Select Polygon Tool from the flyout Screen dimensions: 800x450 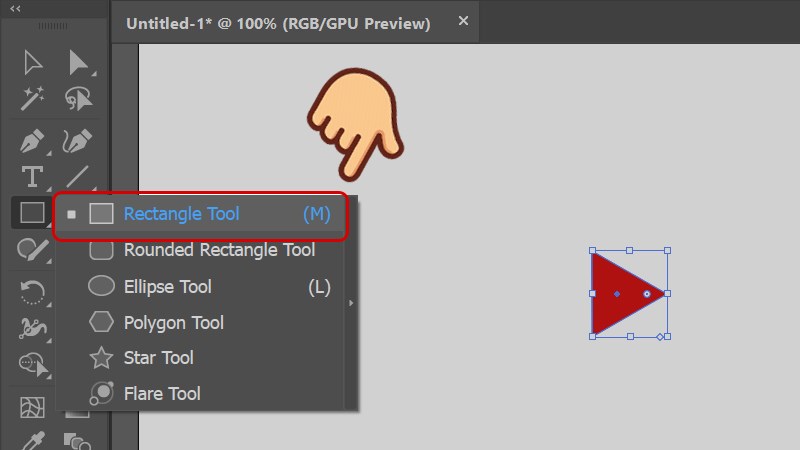173,323
